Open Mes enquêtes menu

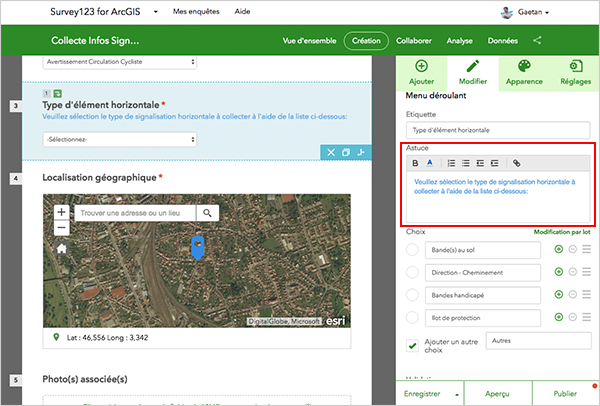click(x=196, y=11)
